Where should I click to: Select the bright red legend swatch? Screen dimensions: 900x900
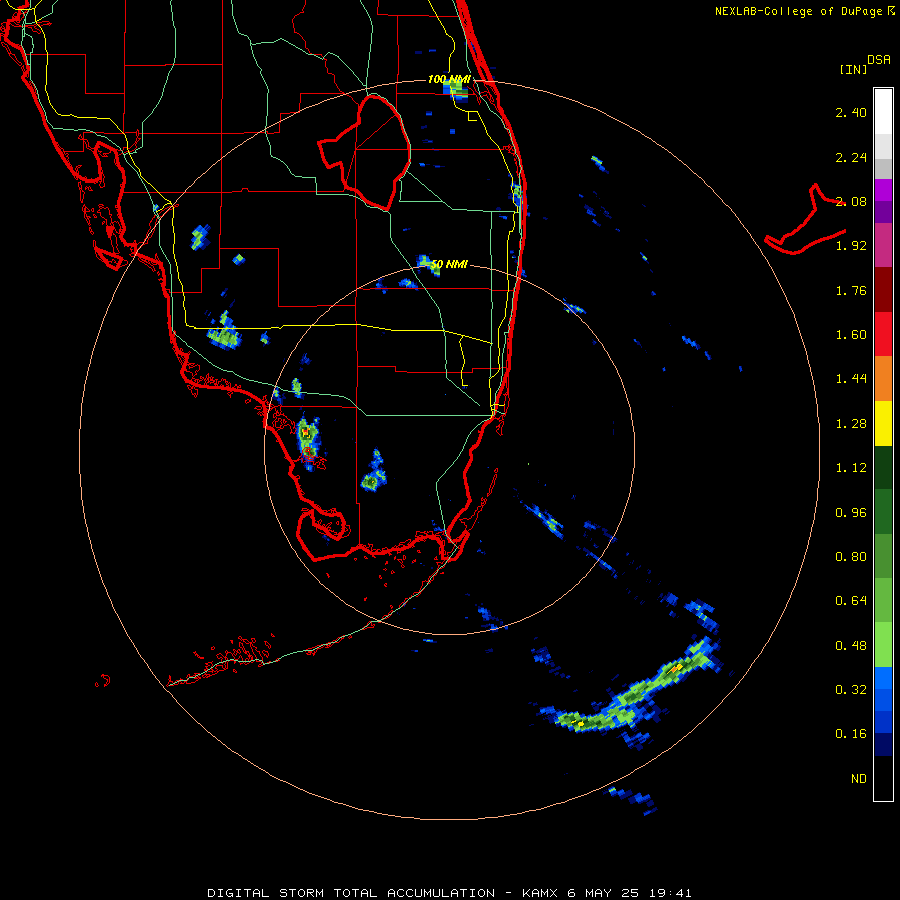pos(883,334)
